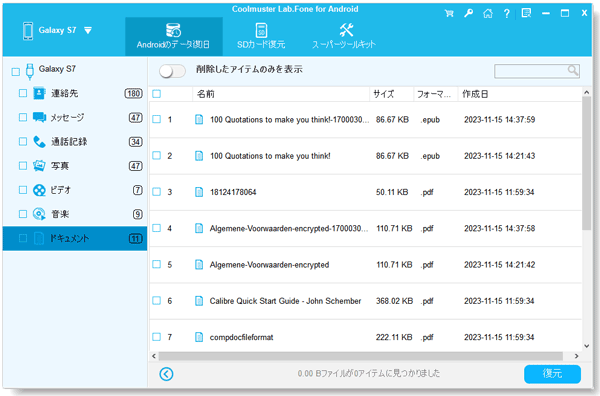Select 'compdocfileformat' file name
The image size is (600, 396).
point(241,337)
